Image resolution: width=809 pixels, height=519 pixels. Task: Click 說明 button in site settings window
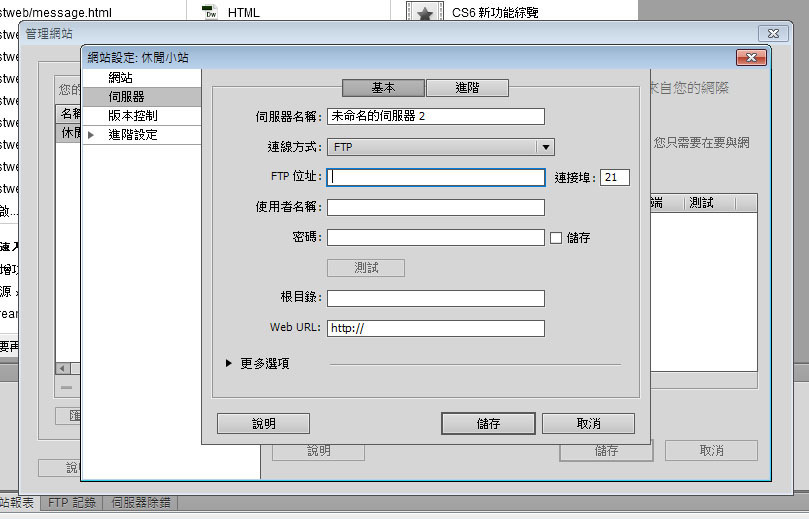[x=318, y=451]
